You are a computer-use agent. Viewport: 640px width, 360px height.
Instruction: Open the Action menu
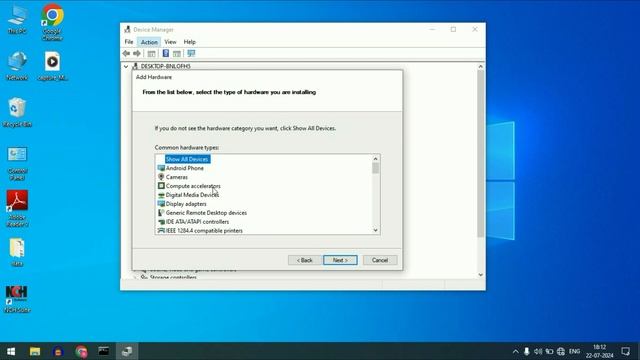point(149,42)
